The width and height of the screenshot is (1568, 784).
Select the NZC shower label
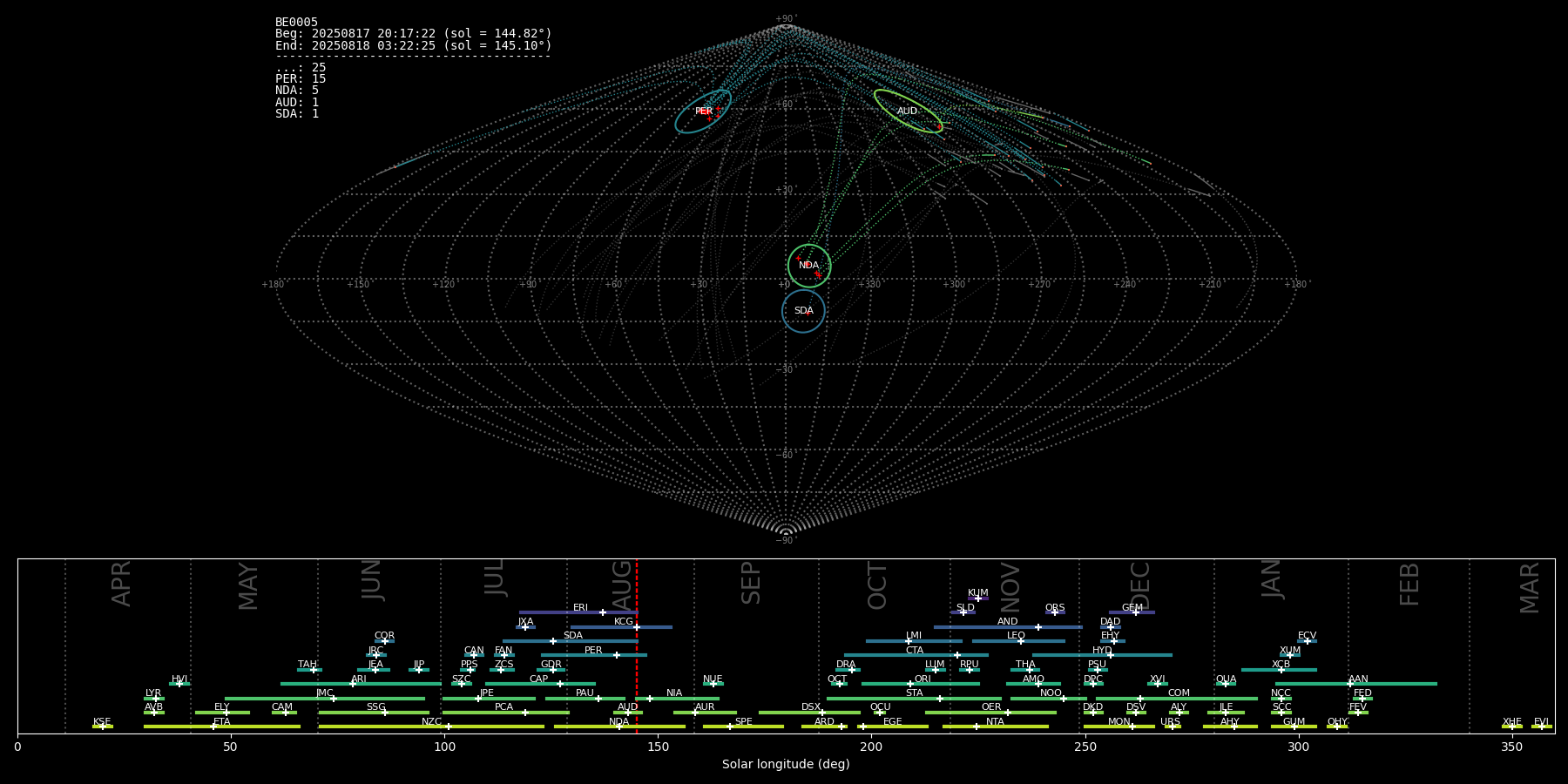click(x=431, y=722)
